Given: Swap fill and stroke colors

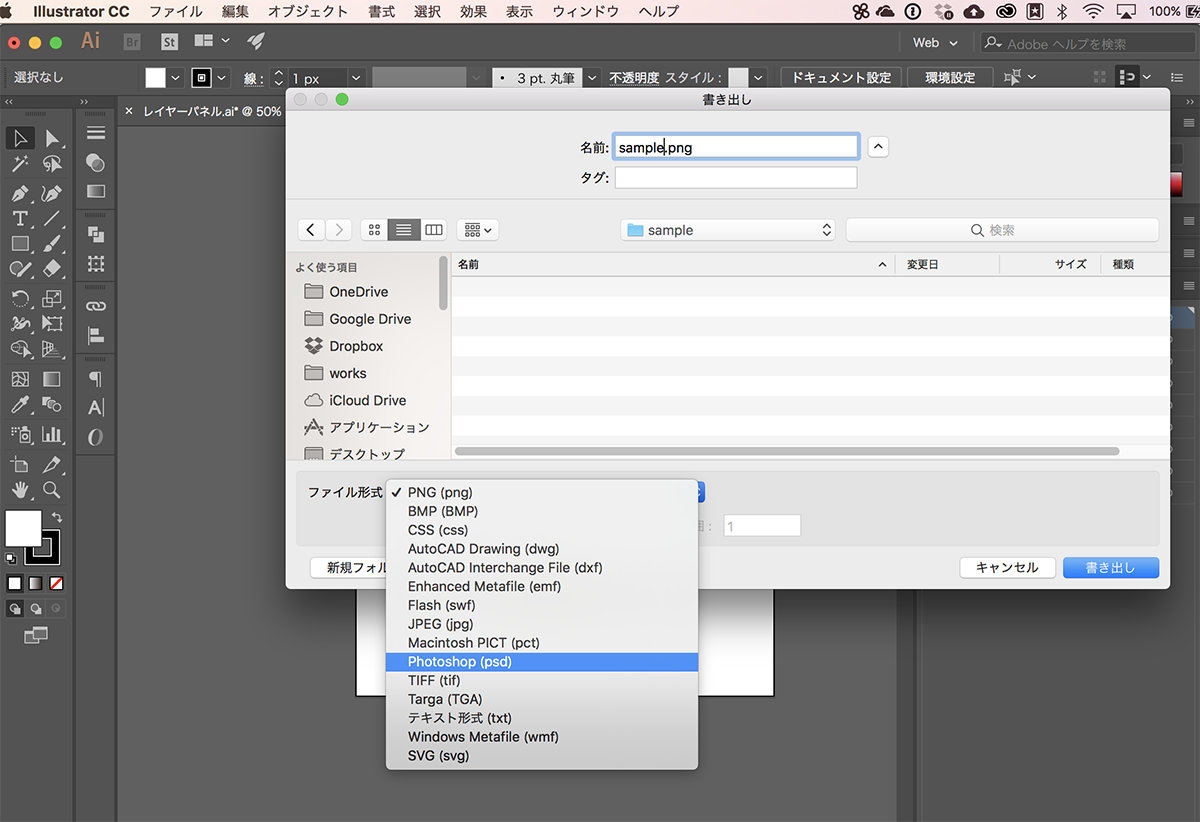Looking at the screenshot, I should click(57, 517).
